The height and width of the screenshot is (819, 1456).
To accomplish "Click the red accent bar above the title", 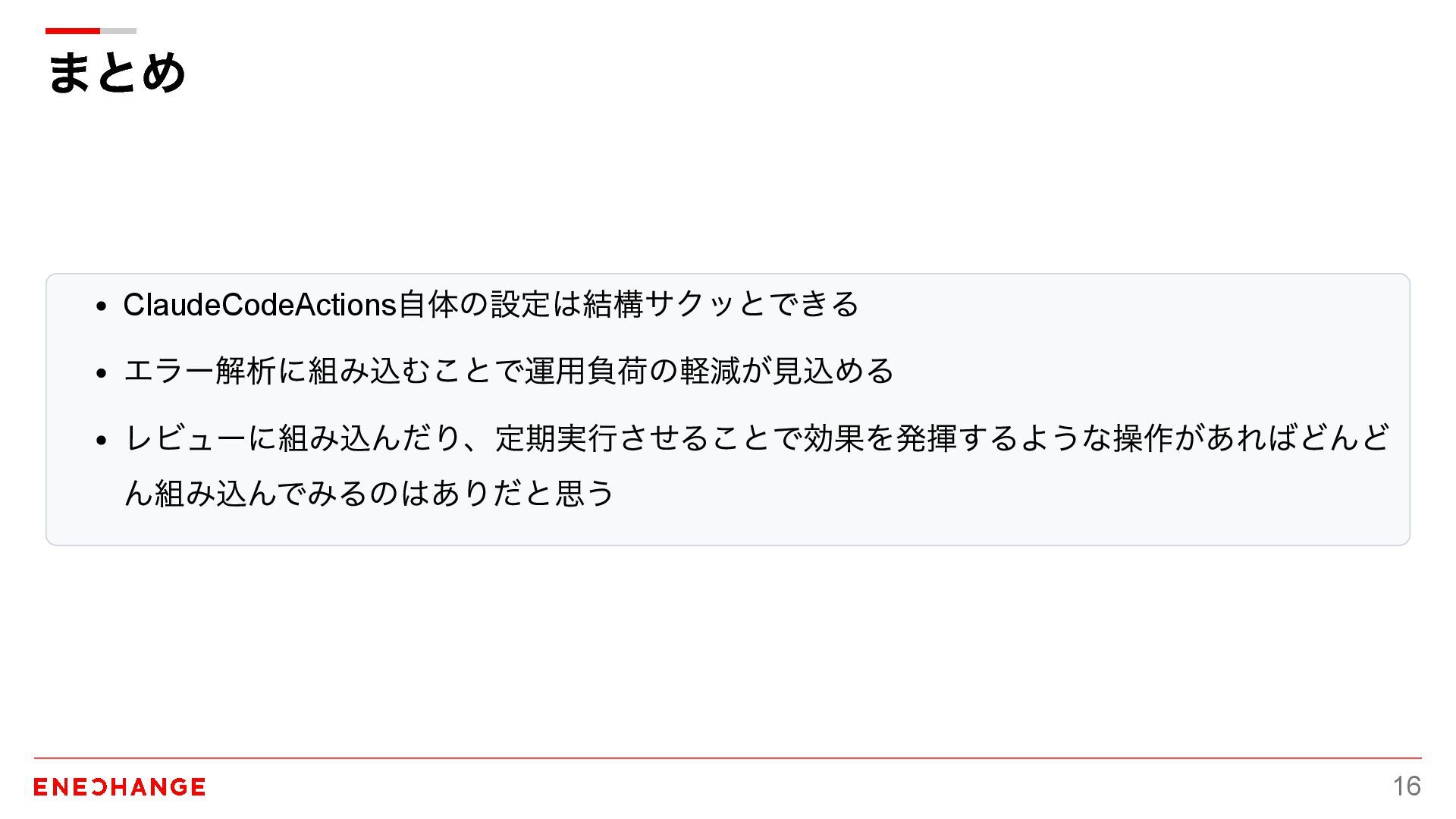I will [72, 31].
